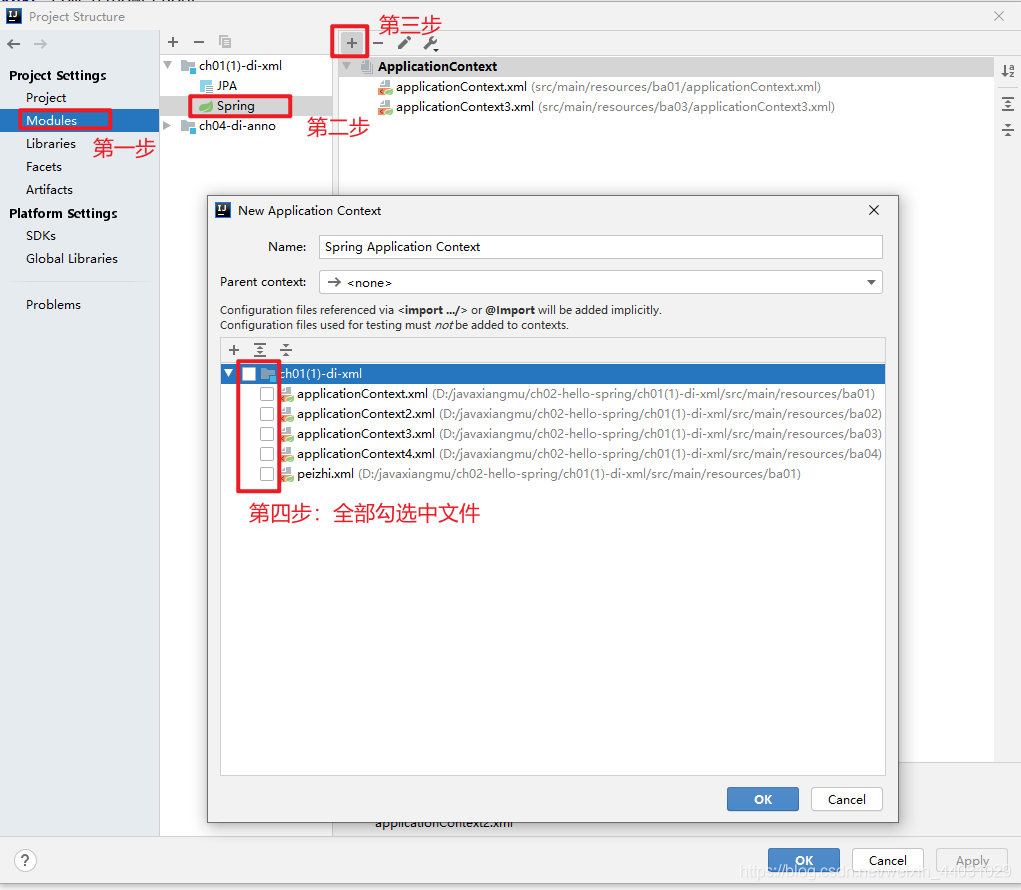Check the applicationContext3.xml checkbox
The width and height of the screenshot is (1021, 890).
pos(266,434)
